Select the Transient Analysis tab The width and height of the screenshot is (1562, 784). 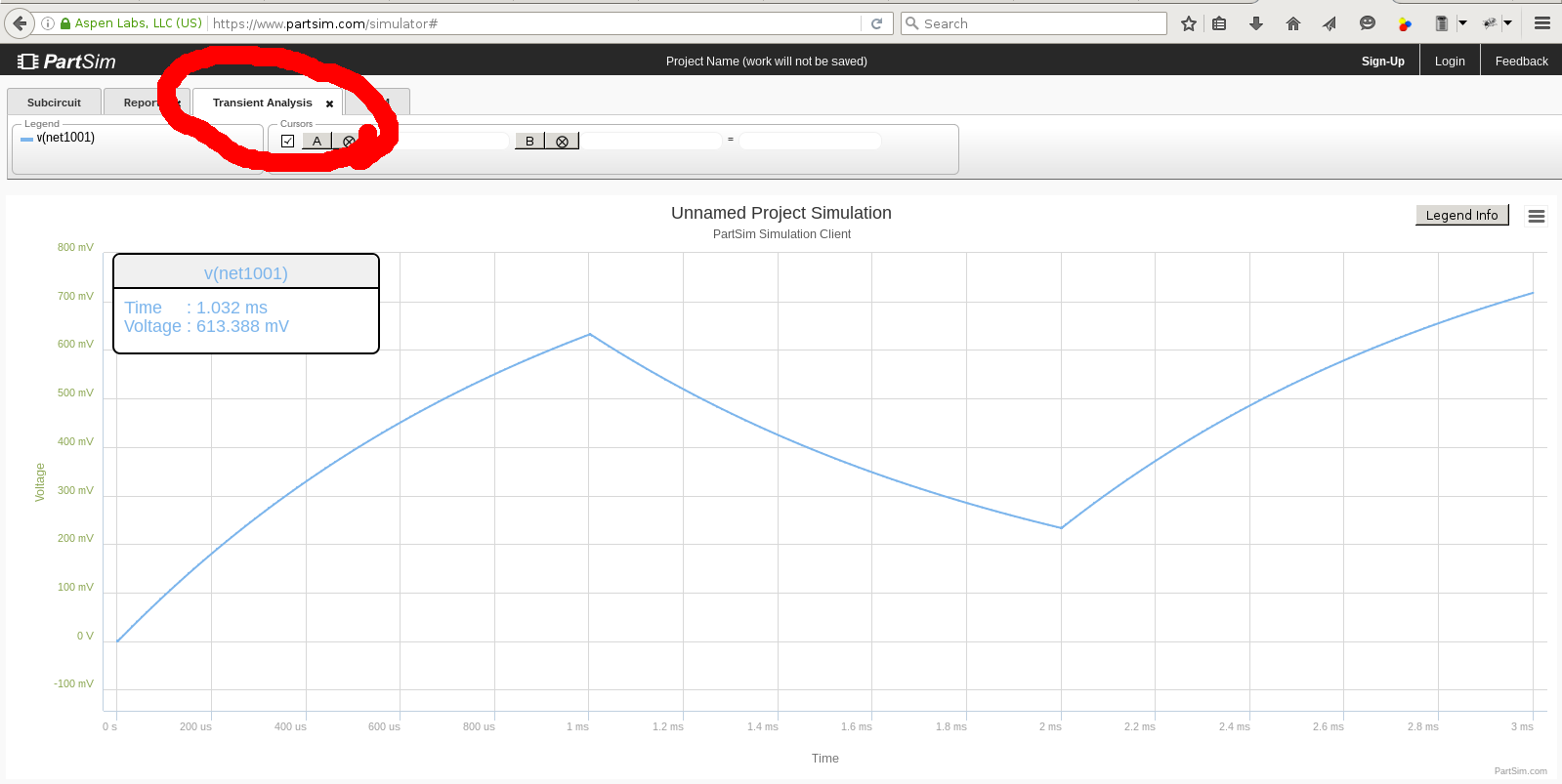262,103
